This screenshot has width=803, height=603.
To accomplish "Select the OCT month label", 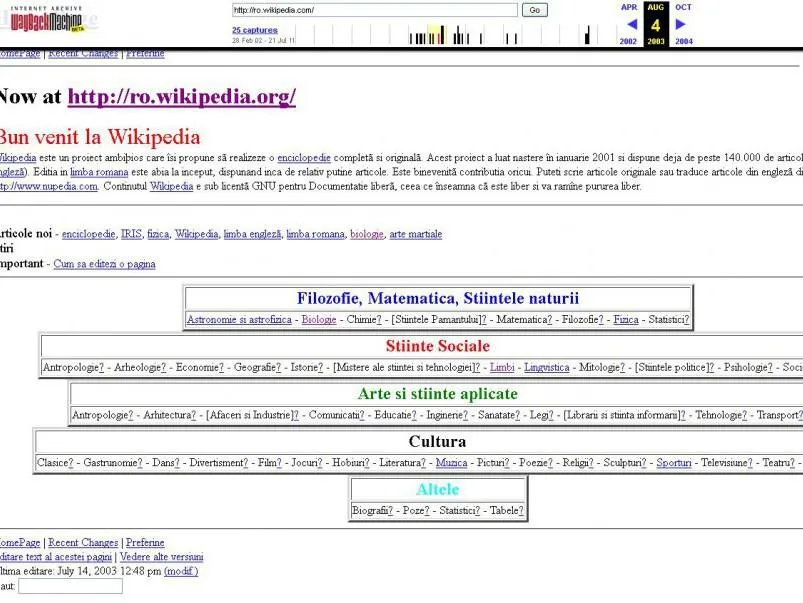I will pos(683,7).
